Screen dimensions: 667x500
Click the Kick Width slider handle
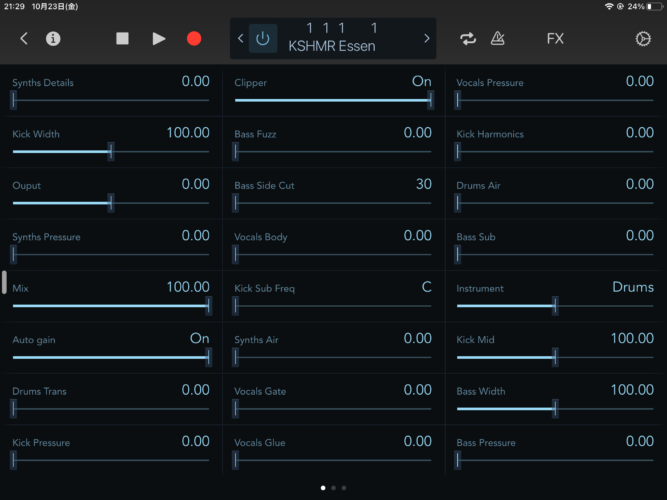click(110, 151)
